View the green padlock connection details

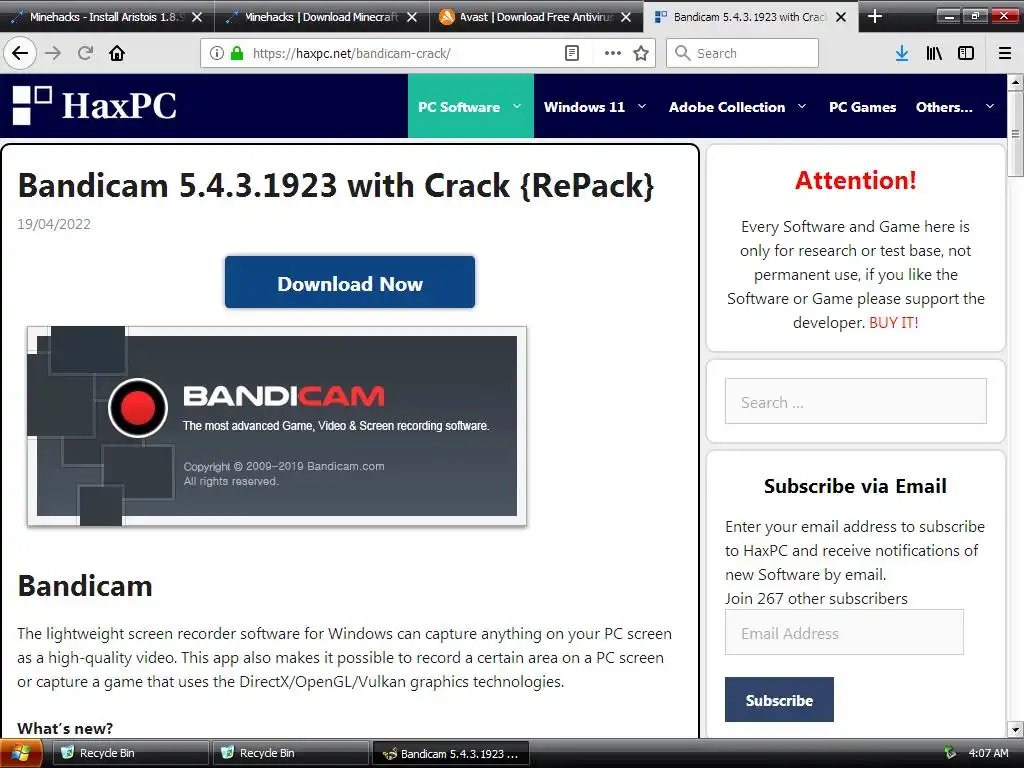pos(237,53)
